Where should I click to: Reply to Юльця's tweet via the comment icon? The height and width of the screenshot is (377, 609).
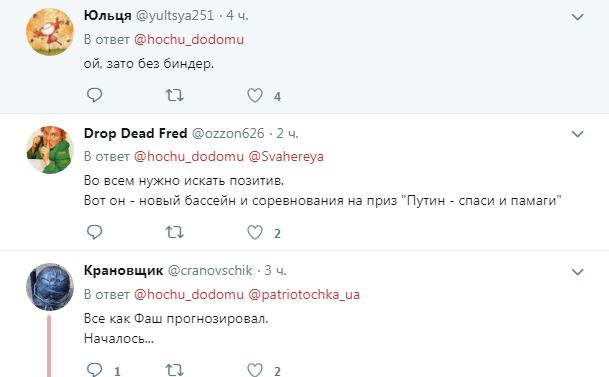pyautogui.click(x=94, y=95)
